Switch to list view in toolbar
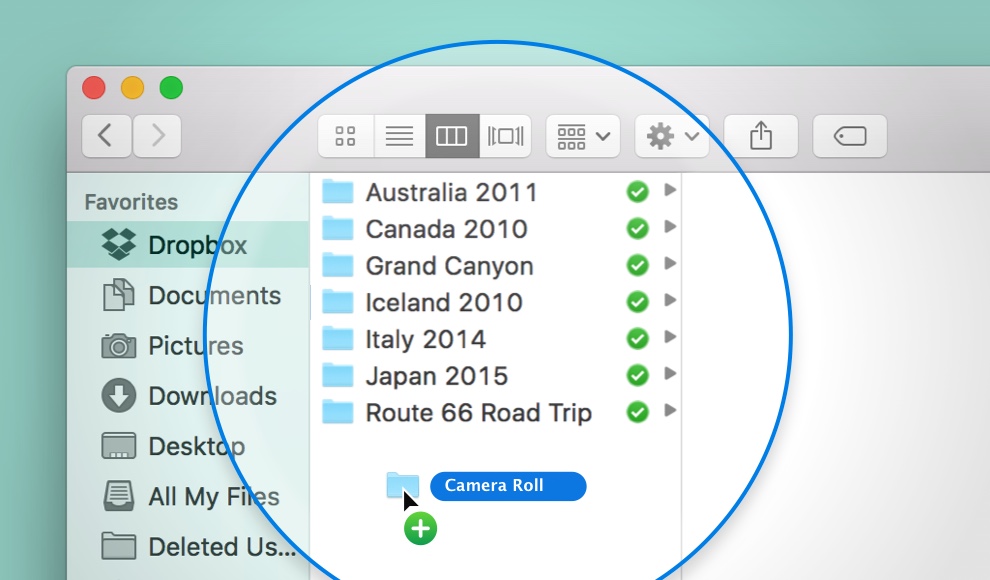 click(x=399, y=137)
